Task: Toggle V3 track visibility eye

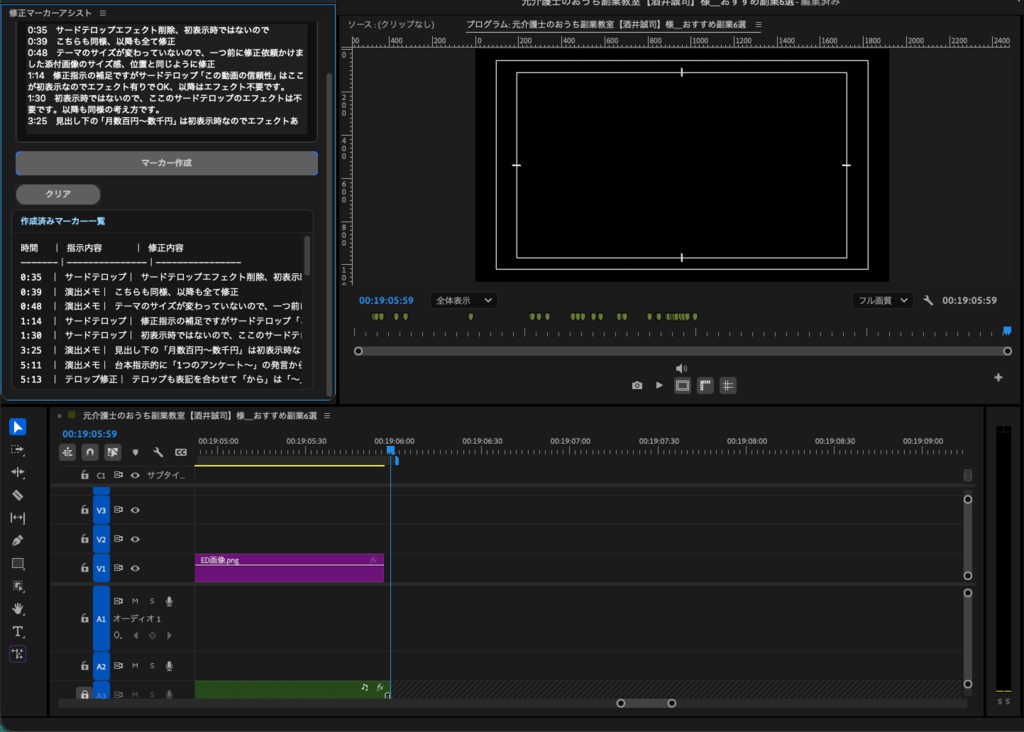Action: pyautogui.click(x=135, y=510)
